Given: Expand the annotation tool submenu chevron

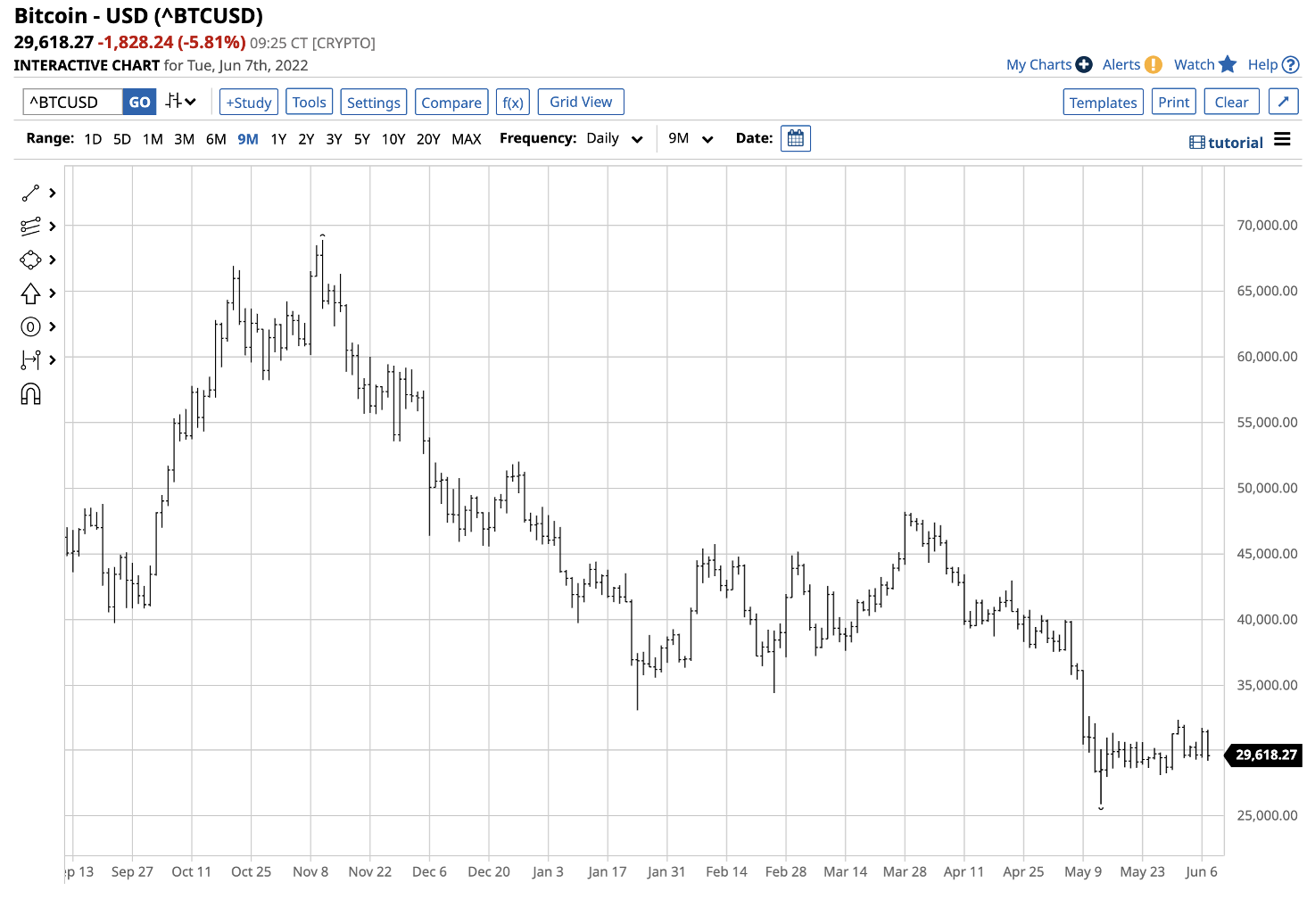Looking at the screenshot, I should pos(53,326).
